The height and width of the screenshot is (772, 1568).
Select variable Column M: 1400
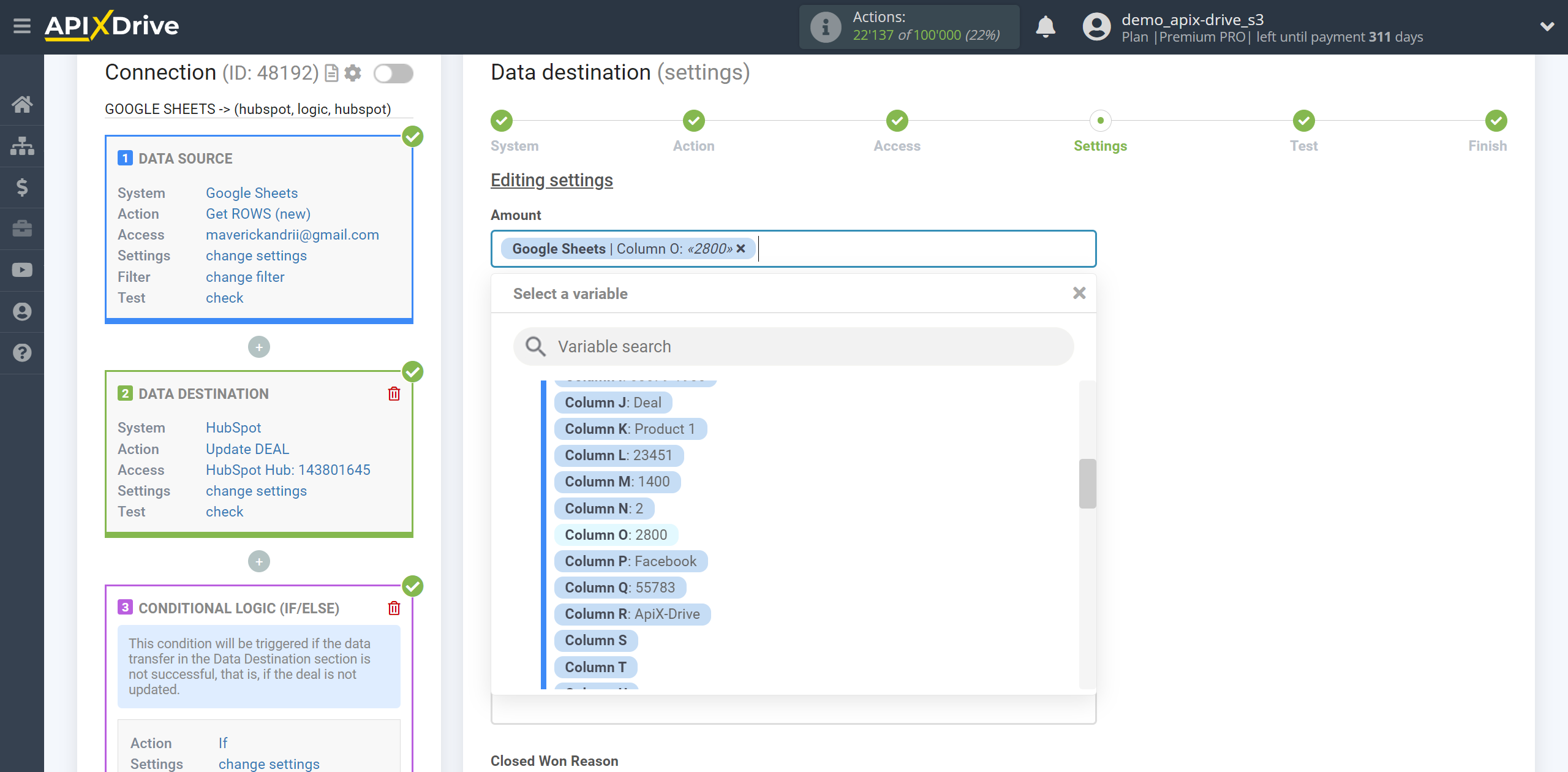(617, 482)
